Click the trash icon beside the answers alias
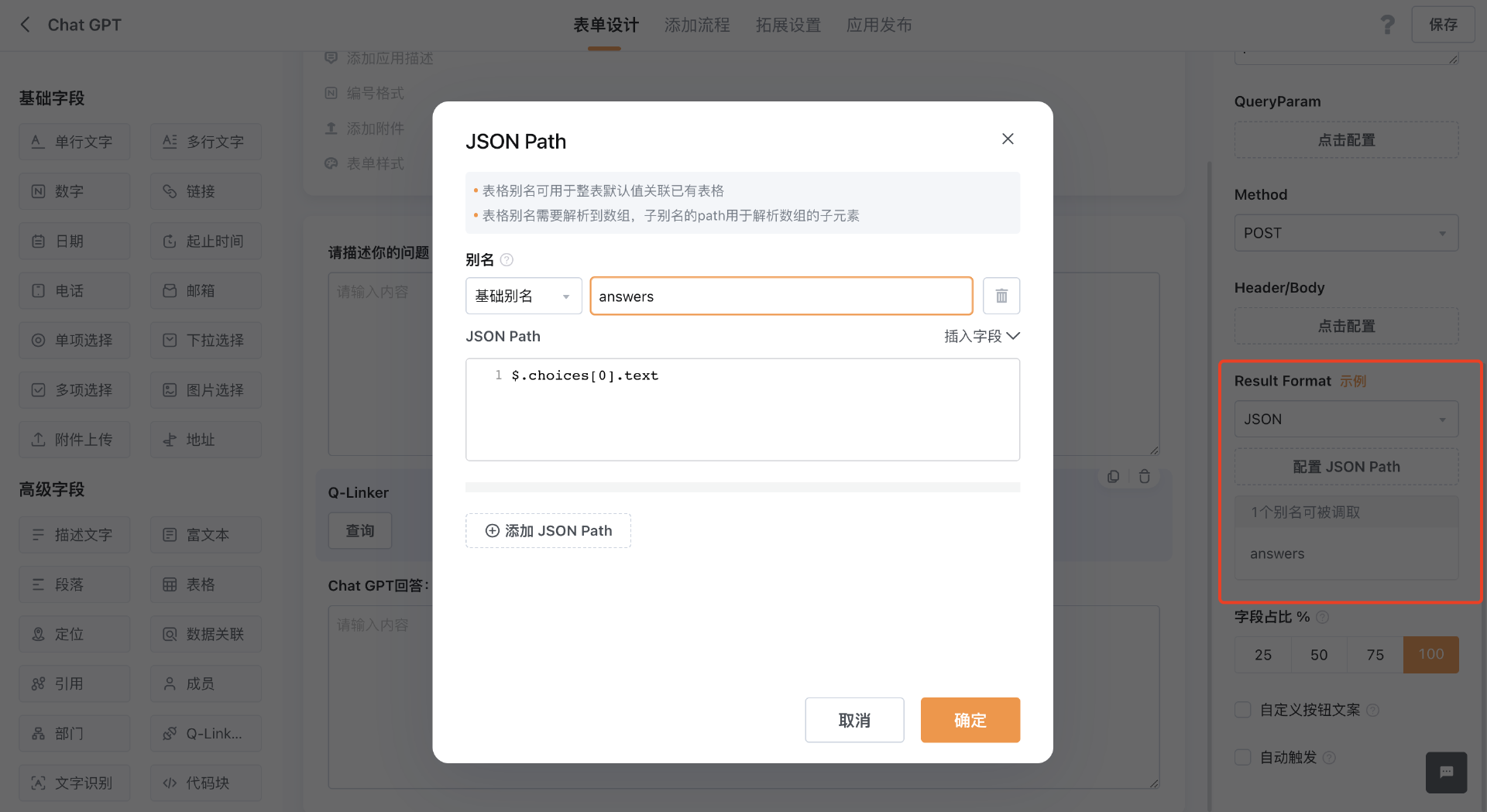The height and width of the screenshot is (812, 1487). click(x=1001, y=296)
